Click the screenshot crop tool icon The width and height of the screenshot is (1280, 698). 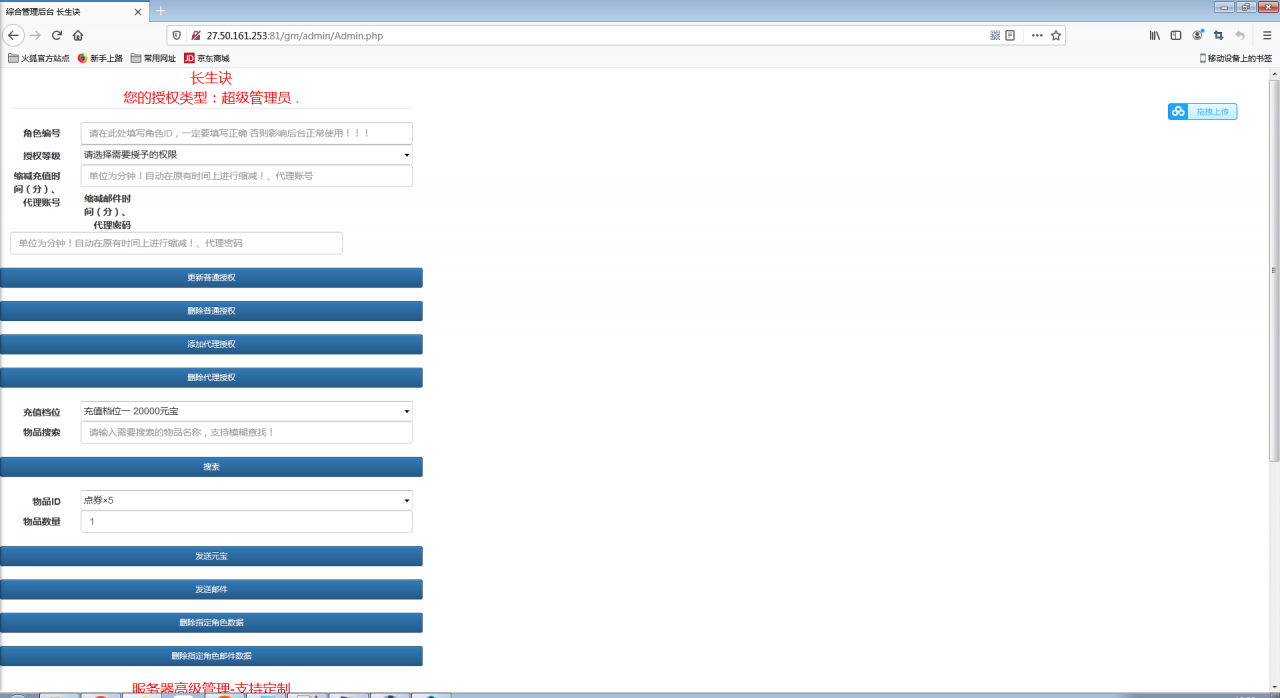click(x=1218, y=35)
